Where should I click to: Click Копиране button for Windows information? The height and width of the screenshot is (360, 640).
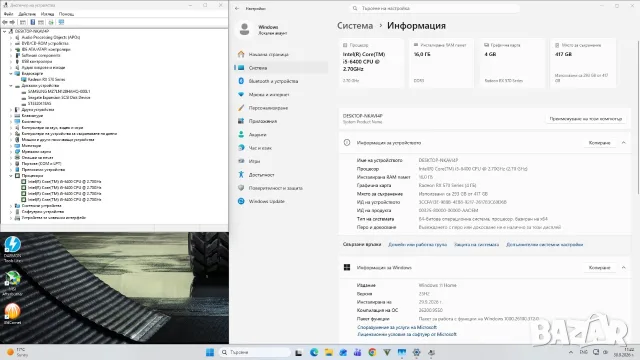[600, 268]
